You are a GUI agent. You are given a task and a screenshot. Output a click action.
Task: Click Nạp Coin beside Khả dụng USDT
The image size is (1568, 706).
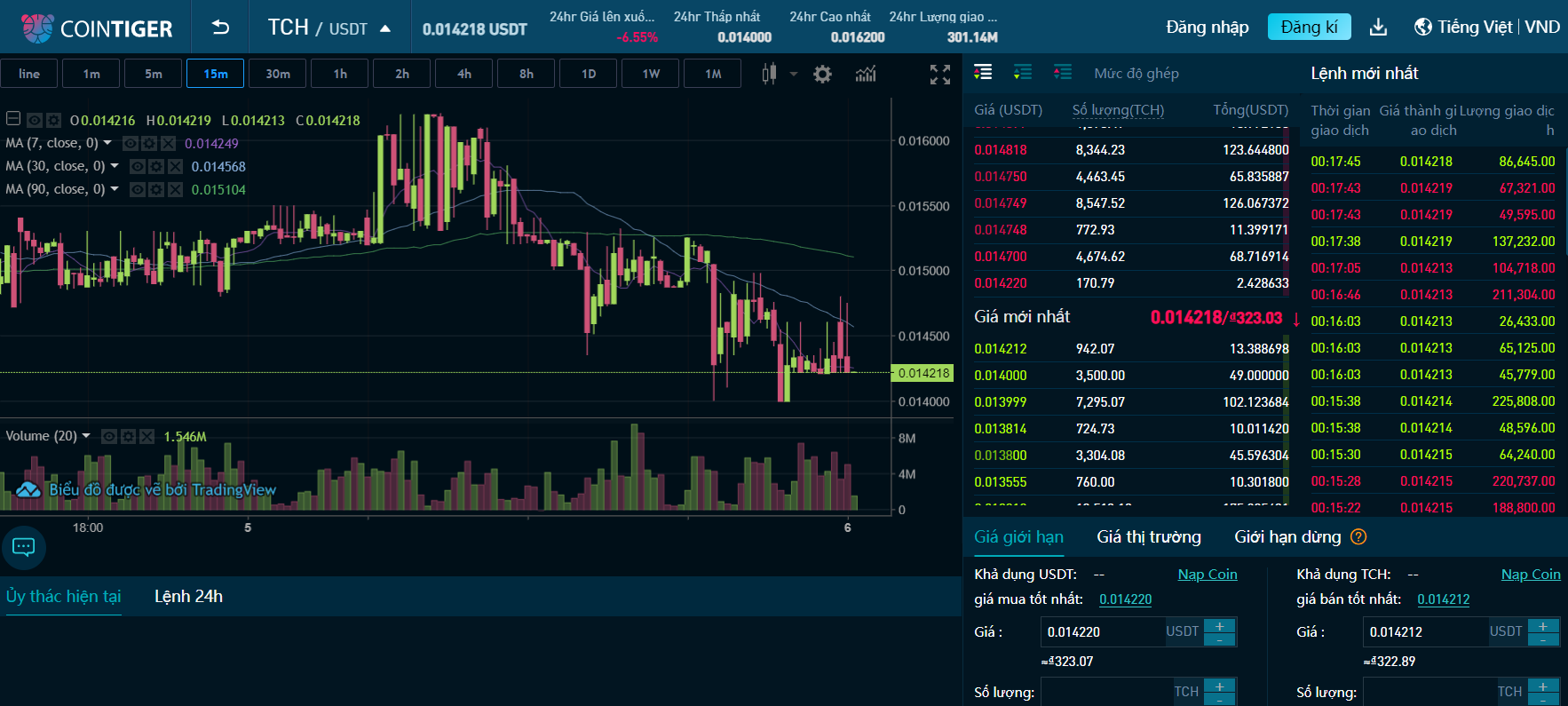click(1208, 574)
